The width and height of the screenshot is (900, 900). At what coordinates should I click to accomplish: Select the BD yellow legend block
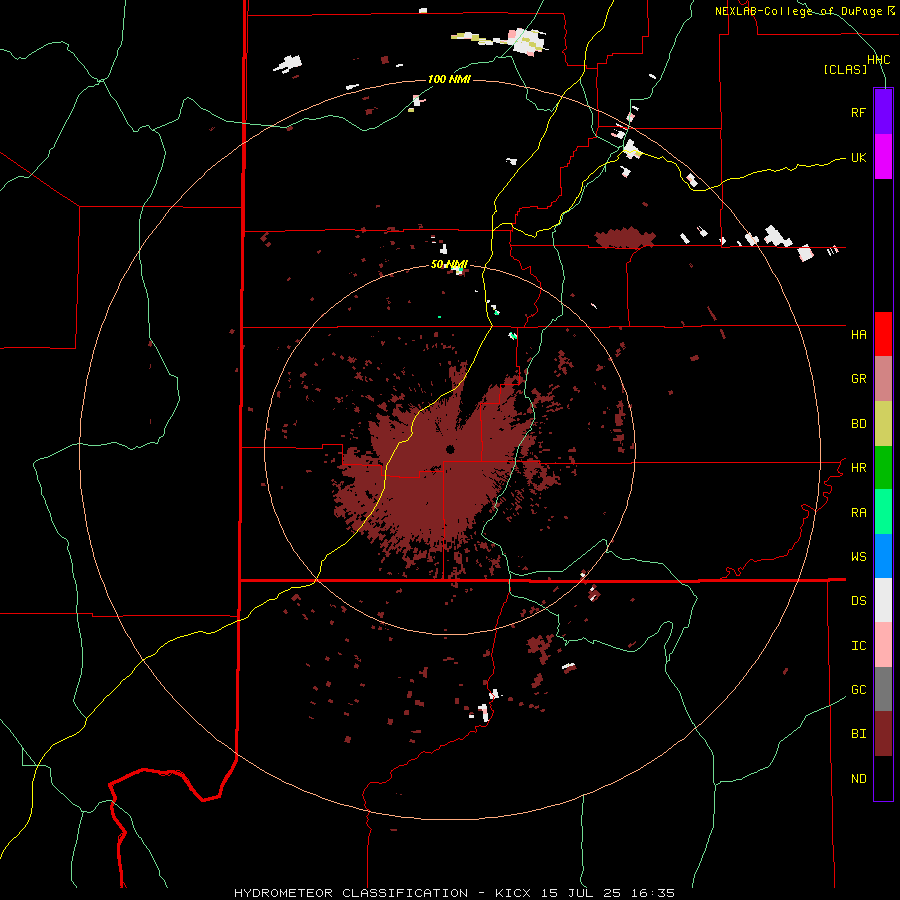click(x=883, y=424)
